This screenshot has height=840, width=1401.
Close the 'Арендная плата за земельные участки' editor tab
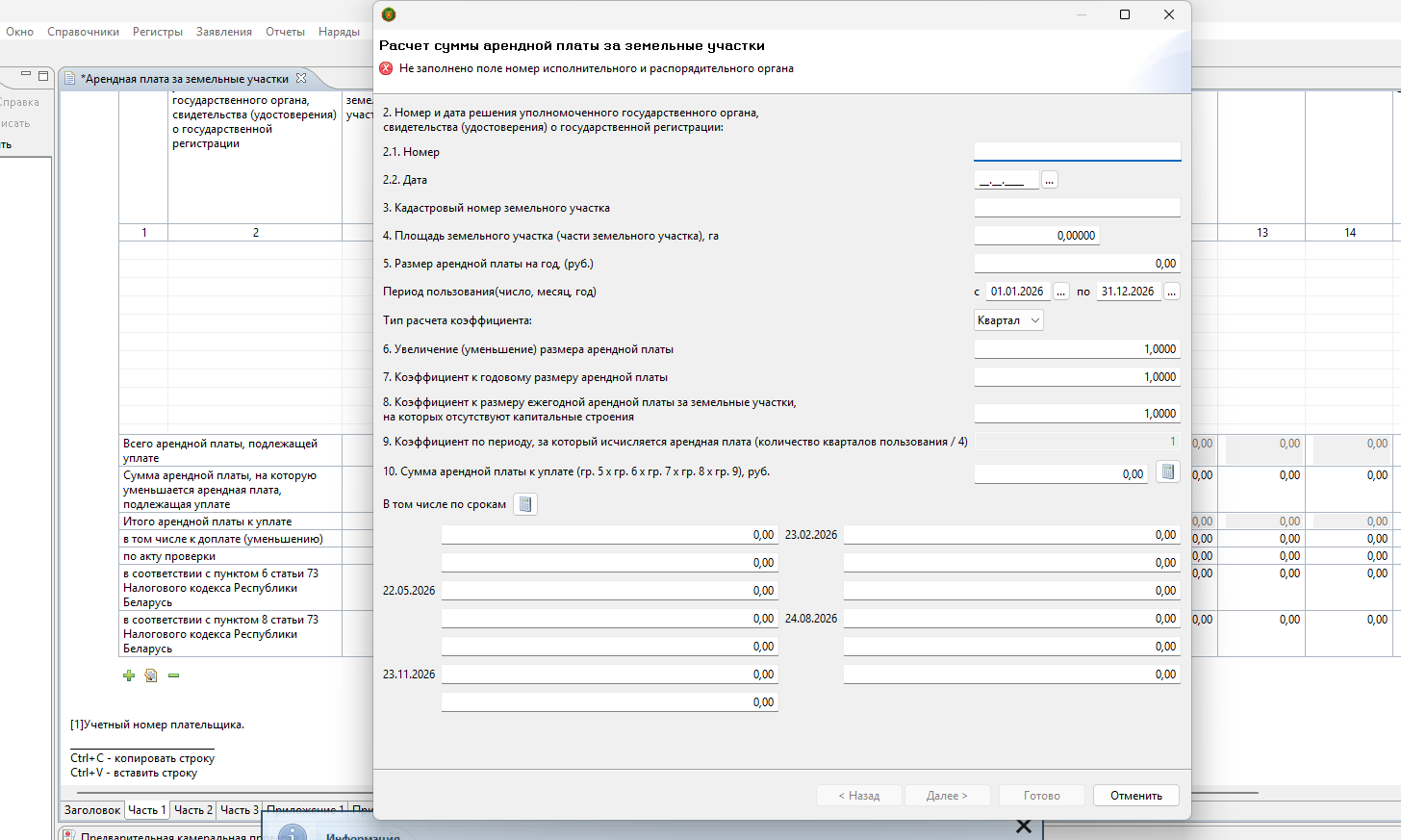(x=301, y=78)
